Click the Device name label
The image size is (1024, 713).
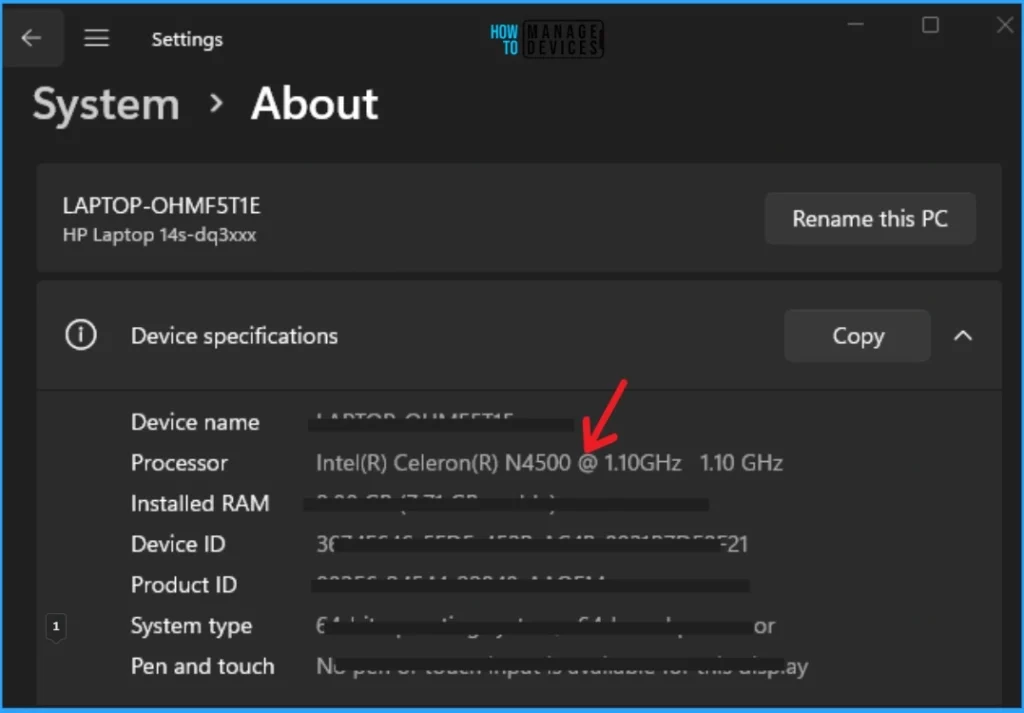[195, 422]
